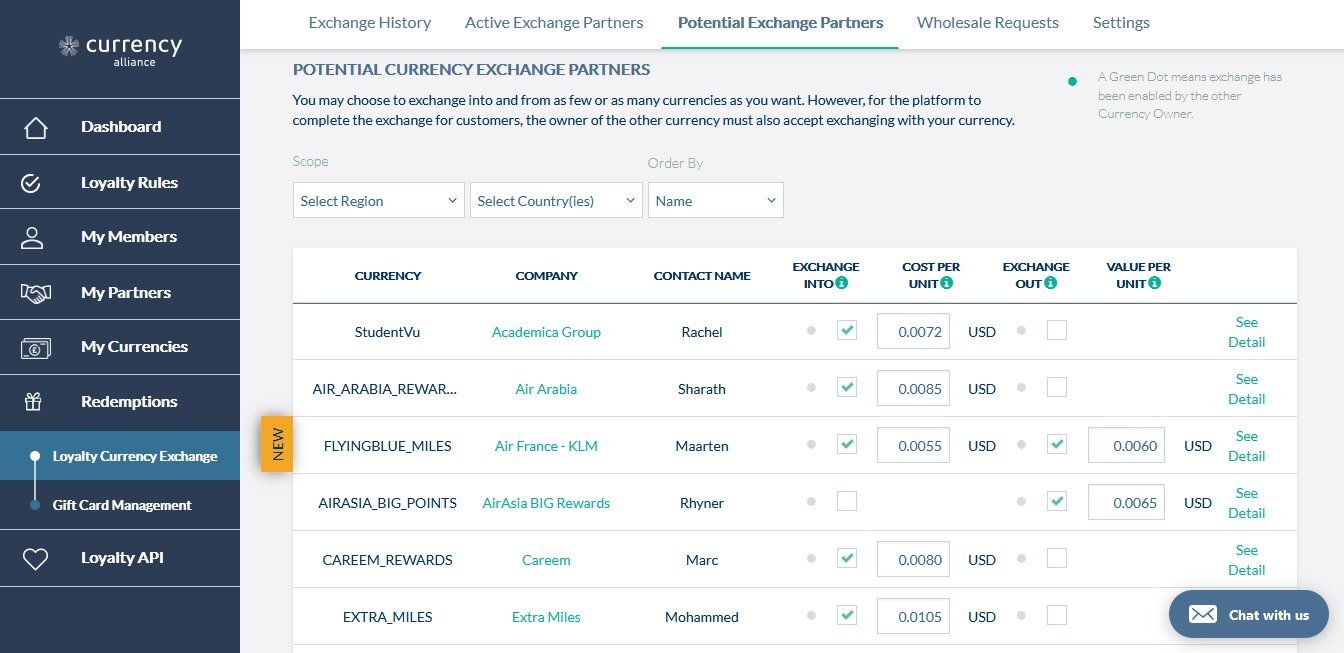
Task: Click the Currency column header
Action: [388, 276]
